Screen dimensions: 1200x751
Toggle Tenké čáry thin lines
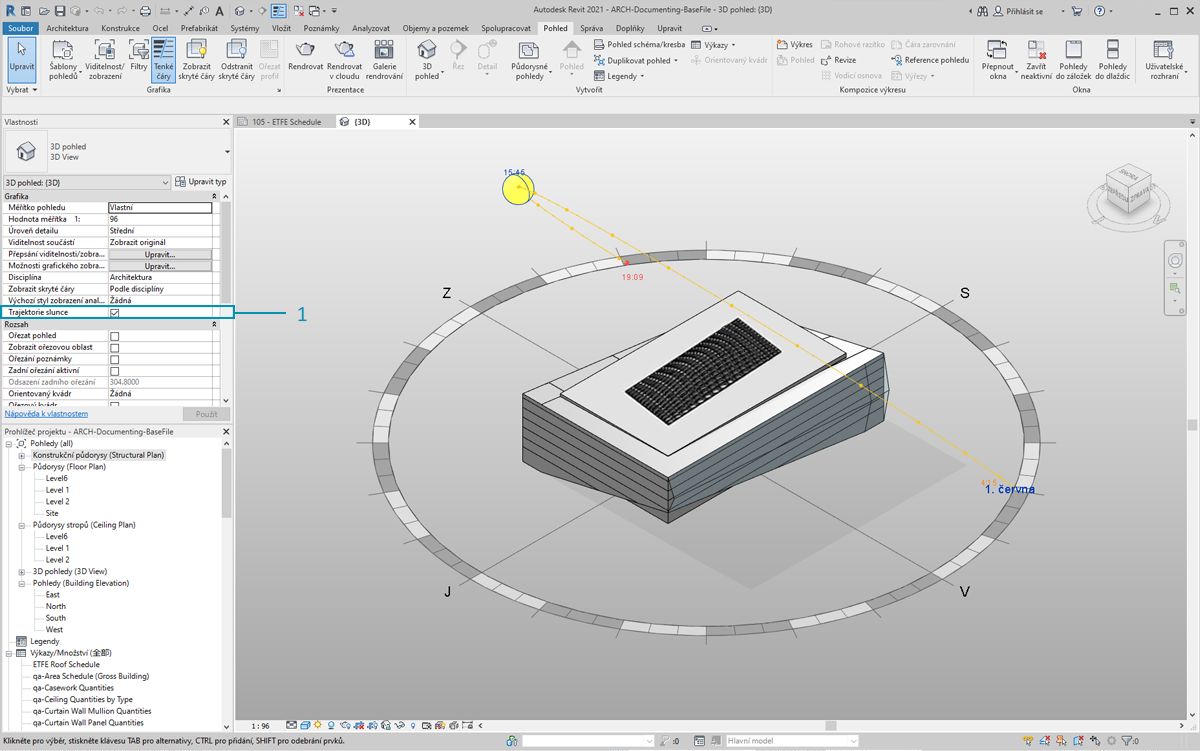coord(163,59)
